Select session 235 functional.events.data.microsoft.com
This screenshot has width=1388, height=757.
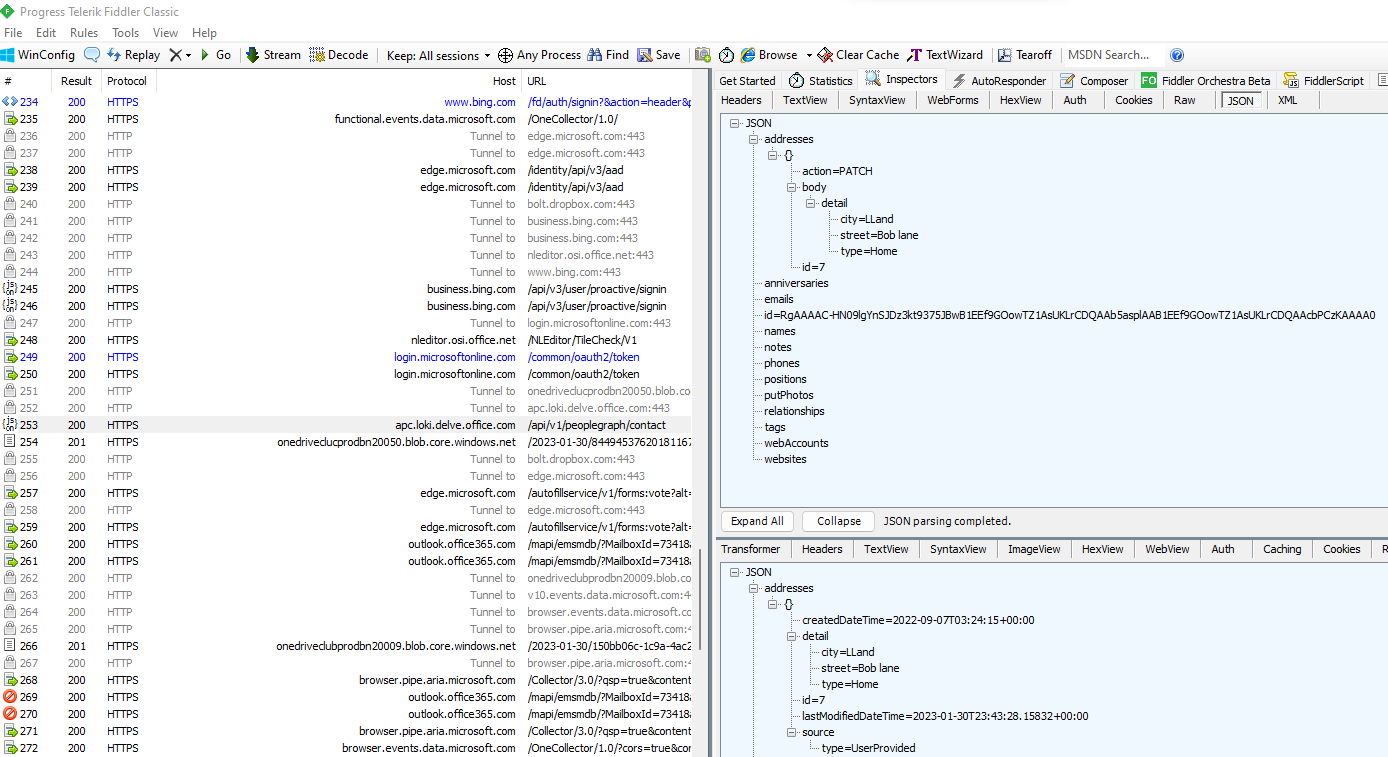(x=346, y=119)
